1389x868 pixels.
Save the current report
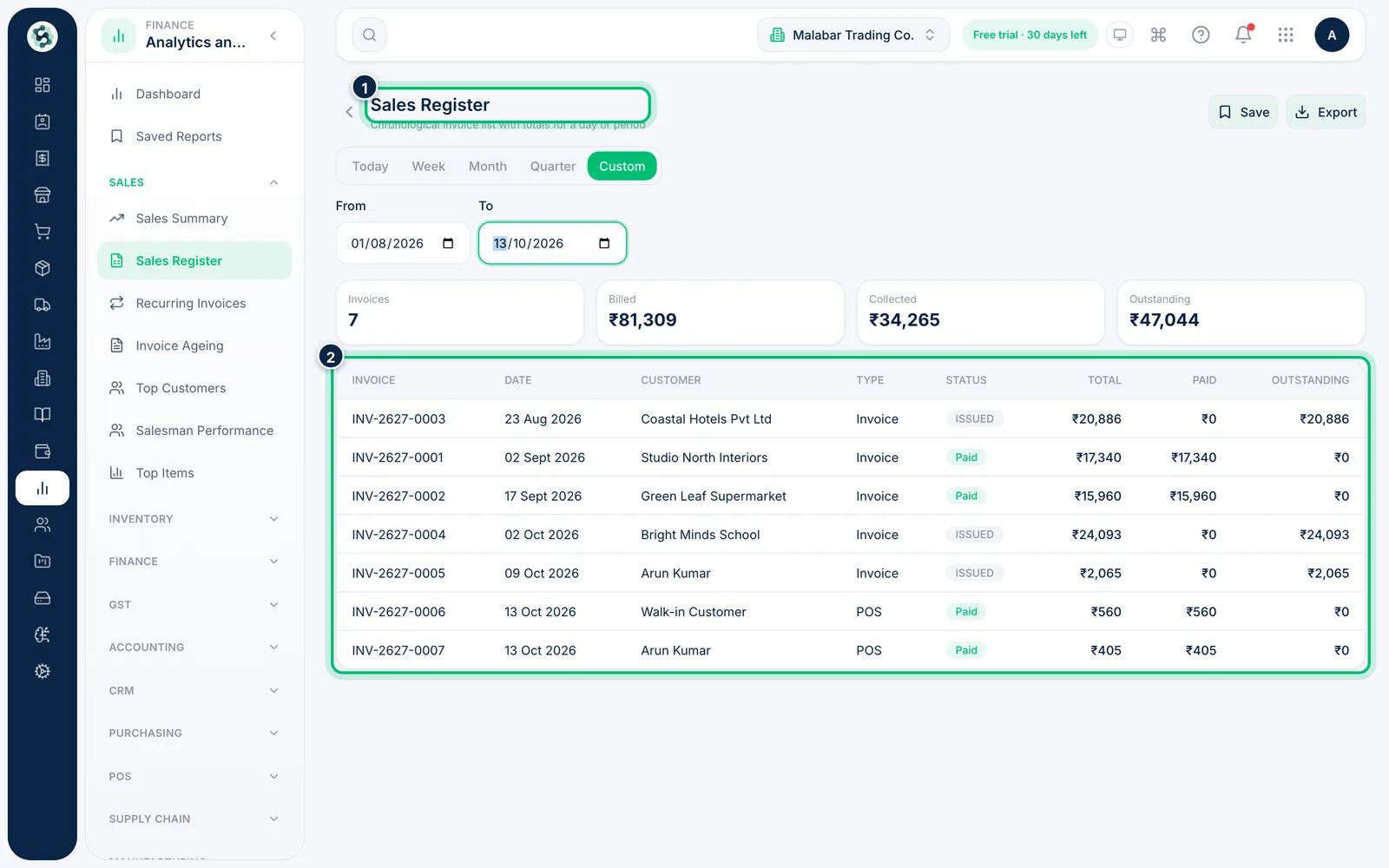pos(1243,112)
